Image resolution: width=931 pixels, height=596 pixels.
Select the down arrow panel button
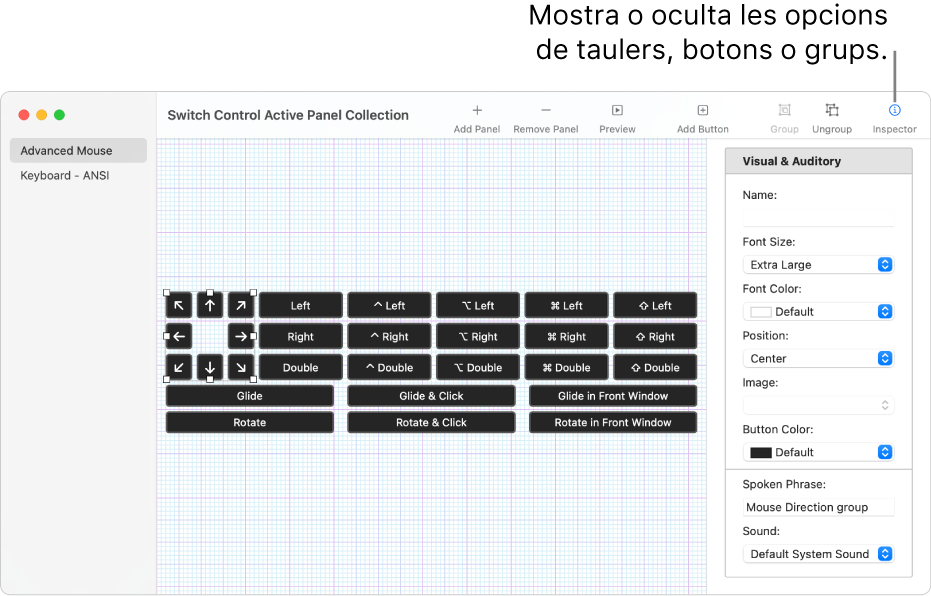tap(210, 367)
